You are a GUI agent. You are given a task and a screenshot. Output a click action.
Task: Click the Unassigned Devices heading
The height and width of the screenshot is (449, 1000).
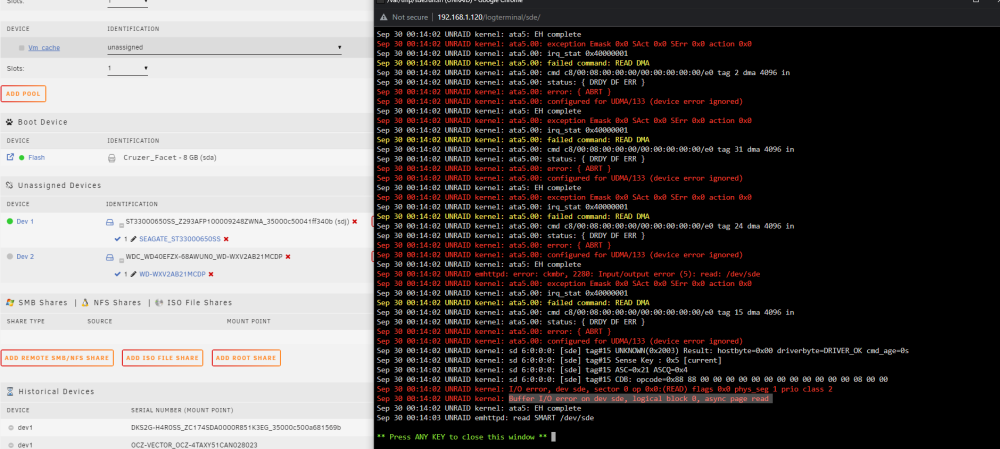pyautogui.click(x=59, y=186)
